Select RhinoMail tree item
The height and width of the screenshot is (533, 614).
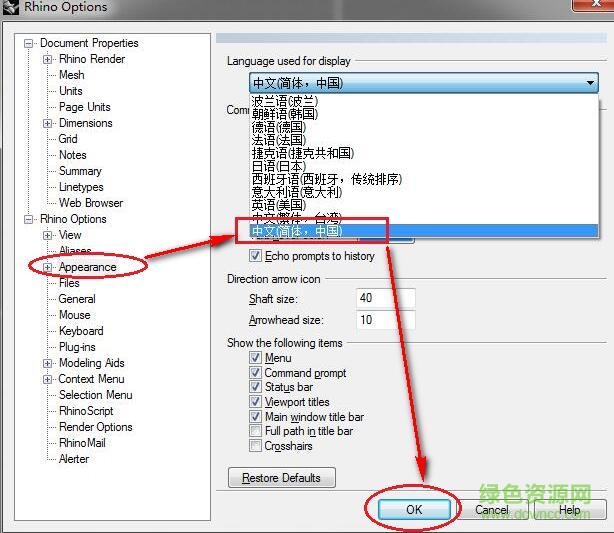point(82,443)
